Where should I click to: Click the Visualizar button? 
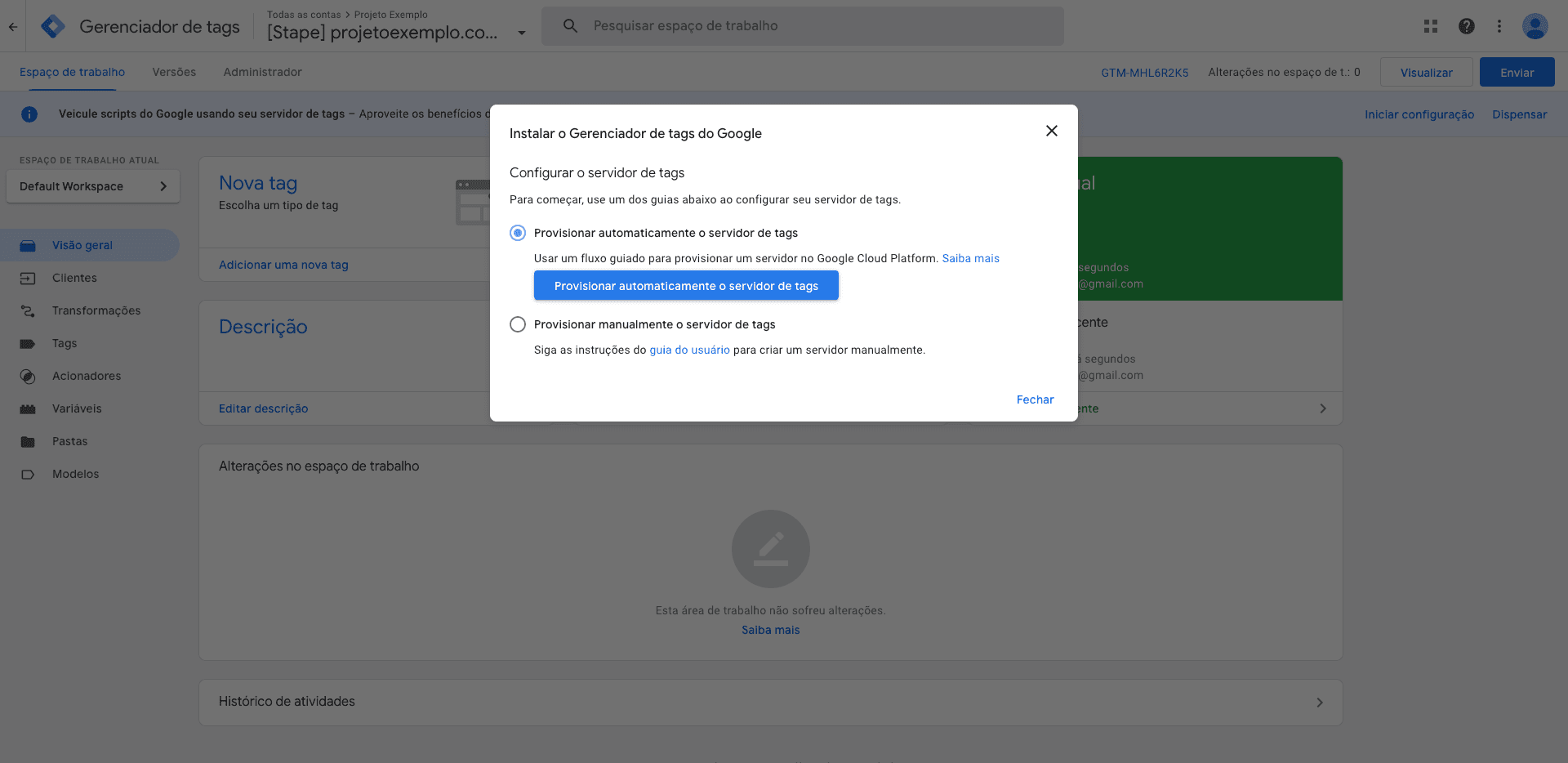[x=1427, y=72]
